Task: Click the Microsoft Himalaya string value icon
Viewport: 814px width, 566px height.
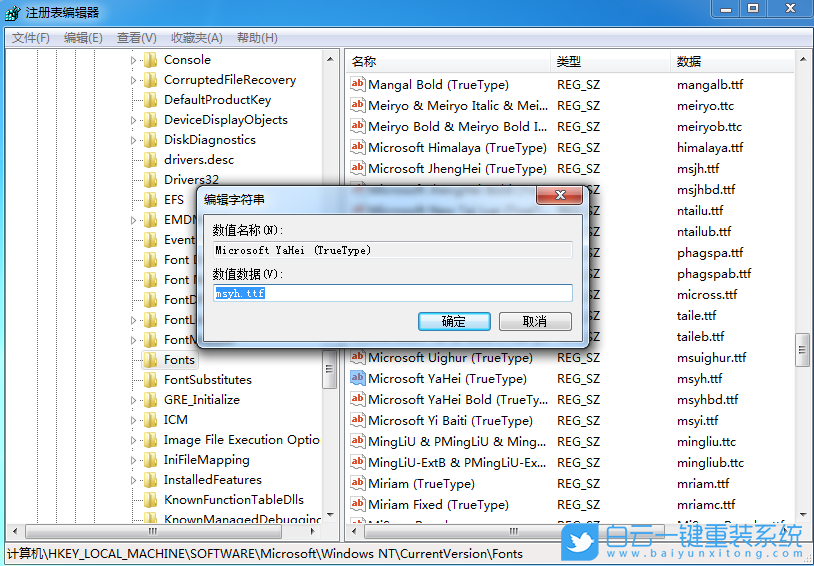Action: (x=357, y=147)
